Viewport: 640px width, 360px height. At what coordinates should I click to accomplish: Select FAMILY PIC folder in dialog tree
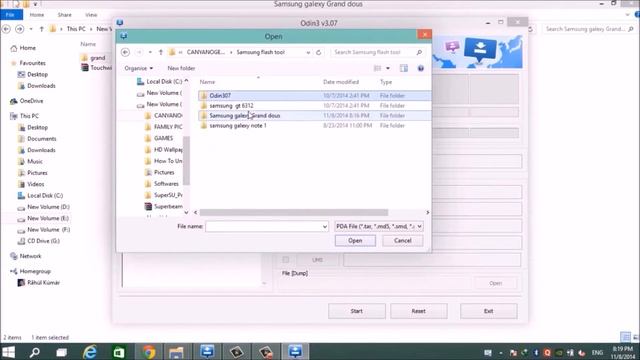163,127
